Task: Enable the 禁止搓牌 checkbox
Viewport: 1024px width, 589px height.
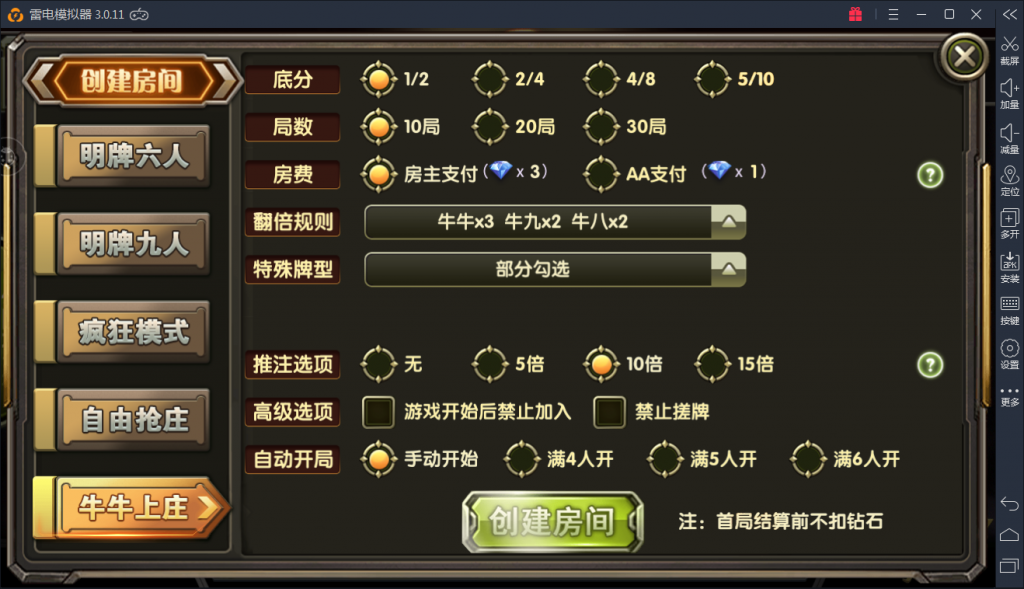Action: pyautogui.click(x=609, y=412)
